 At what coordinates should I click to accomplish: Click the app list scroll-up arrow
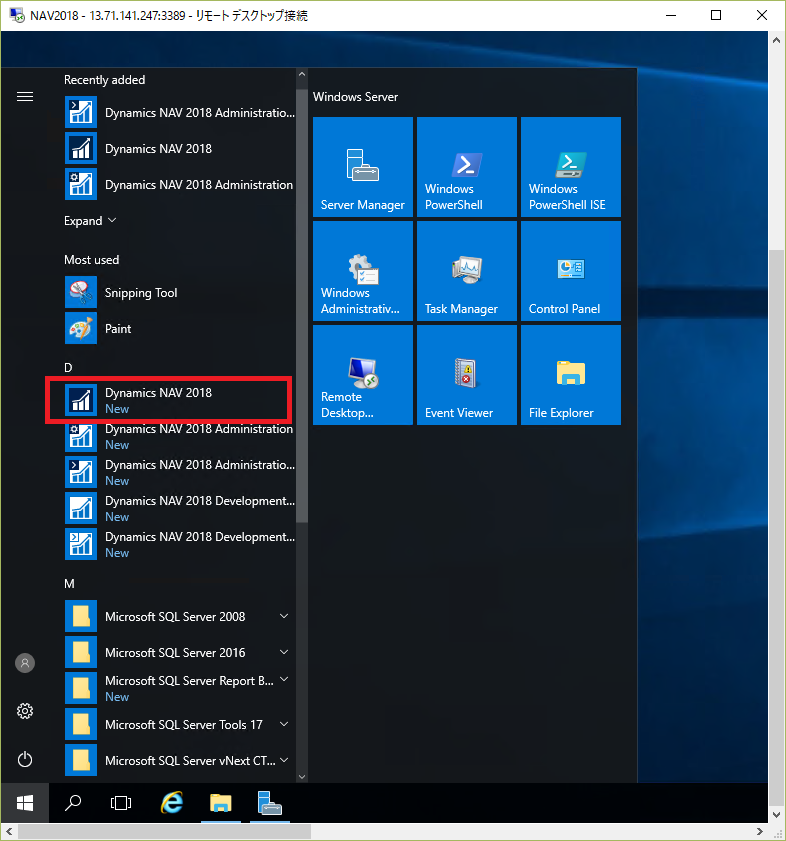point(302,75)
